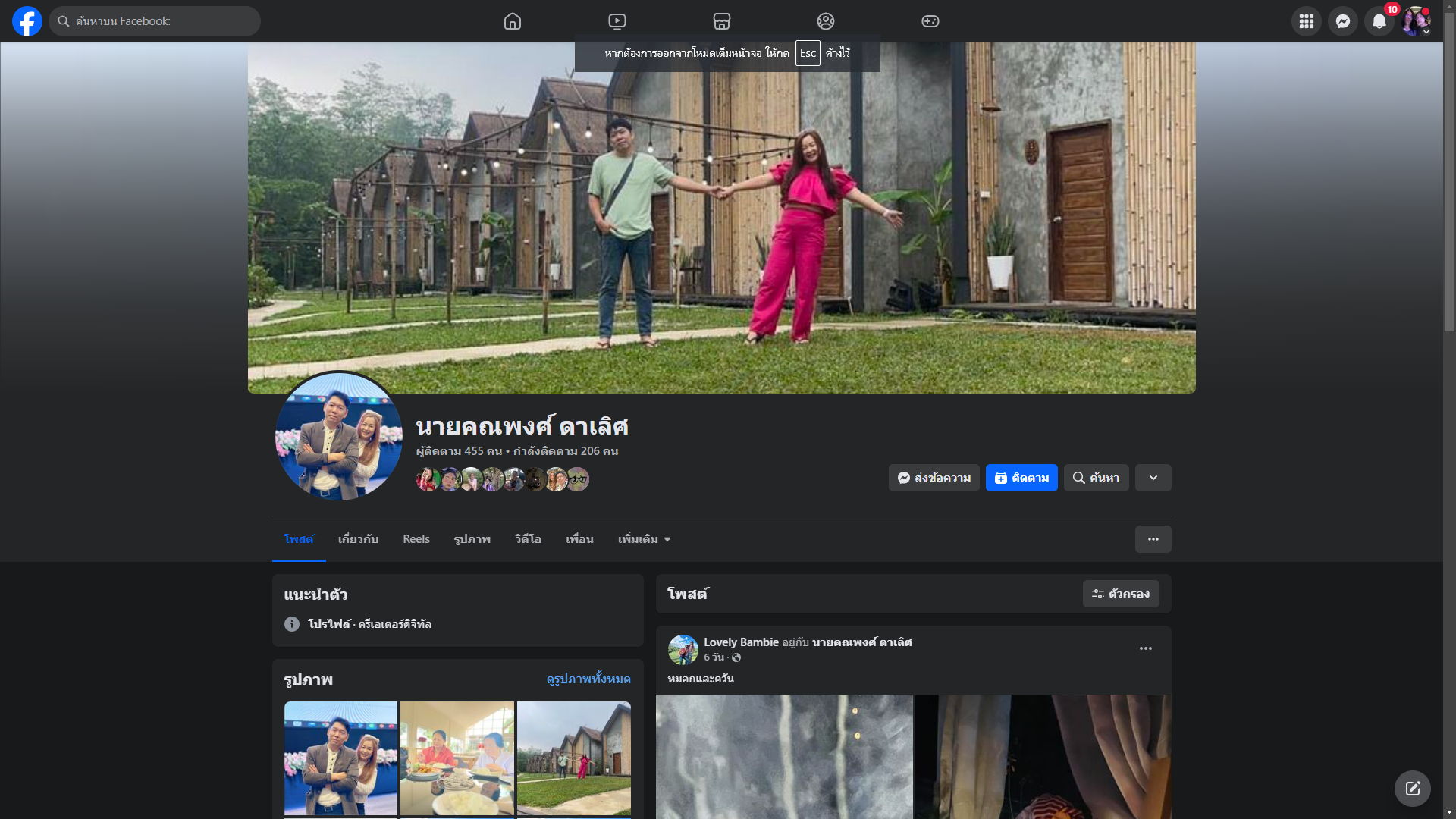
Task: Click the new message compose icon
Action: [1412, 789]
